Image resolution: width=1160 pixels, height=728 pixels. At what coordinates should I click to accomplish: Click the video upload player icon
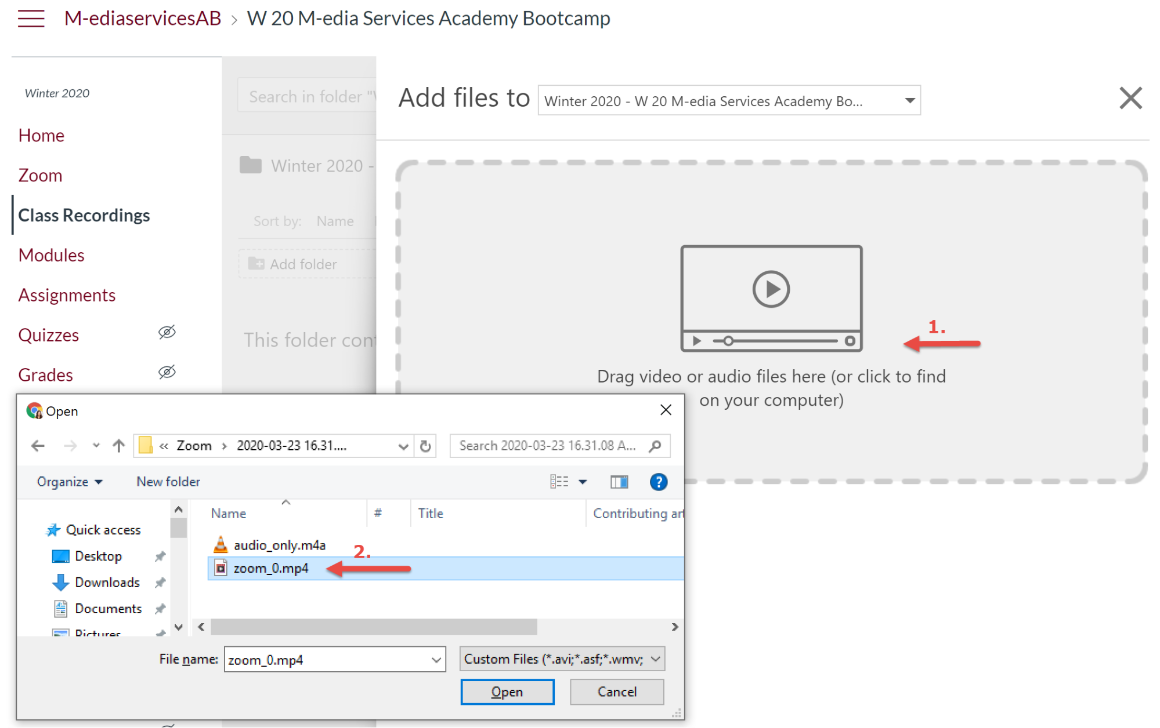(x=771, y=298)
